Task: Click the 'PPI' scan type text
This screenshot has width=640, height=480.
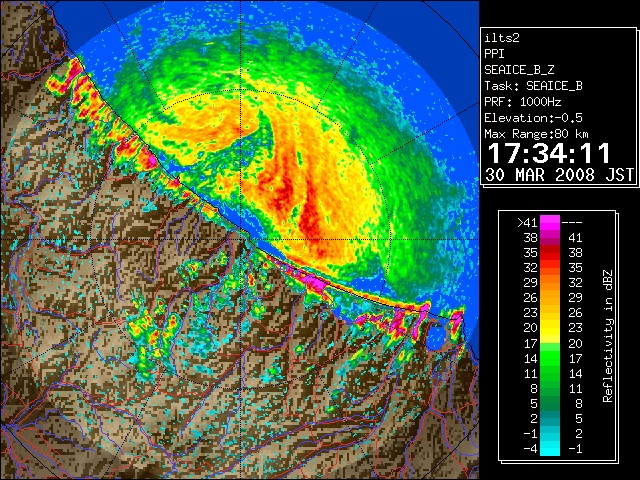Action: pos(494,54)
